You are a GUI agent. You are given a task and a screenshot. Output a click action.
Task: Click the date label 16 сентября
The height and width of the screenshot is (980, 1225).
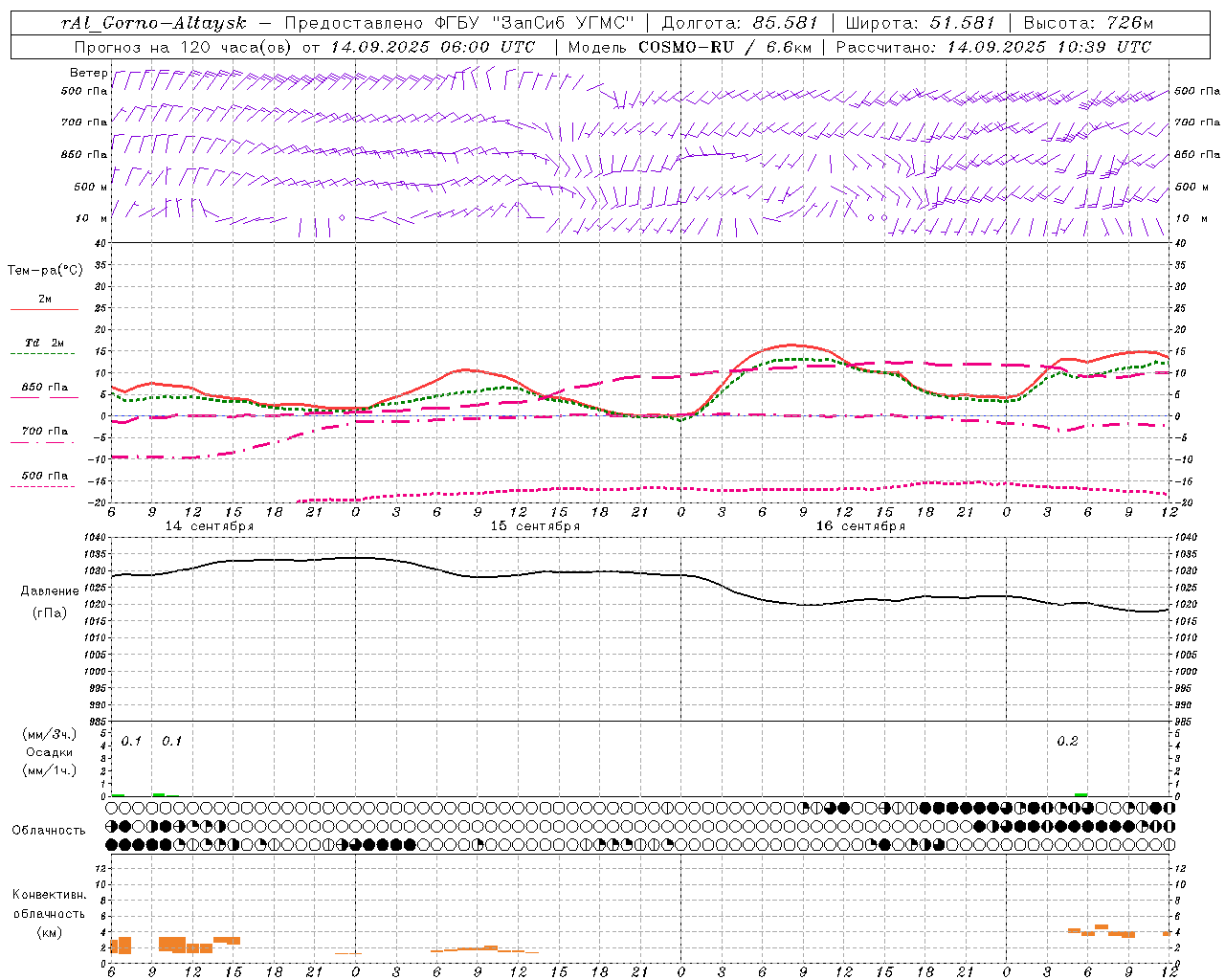[860, 526]
